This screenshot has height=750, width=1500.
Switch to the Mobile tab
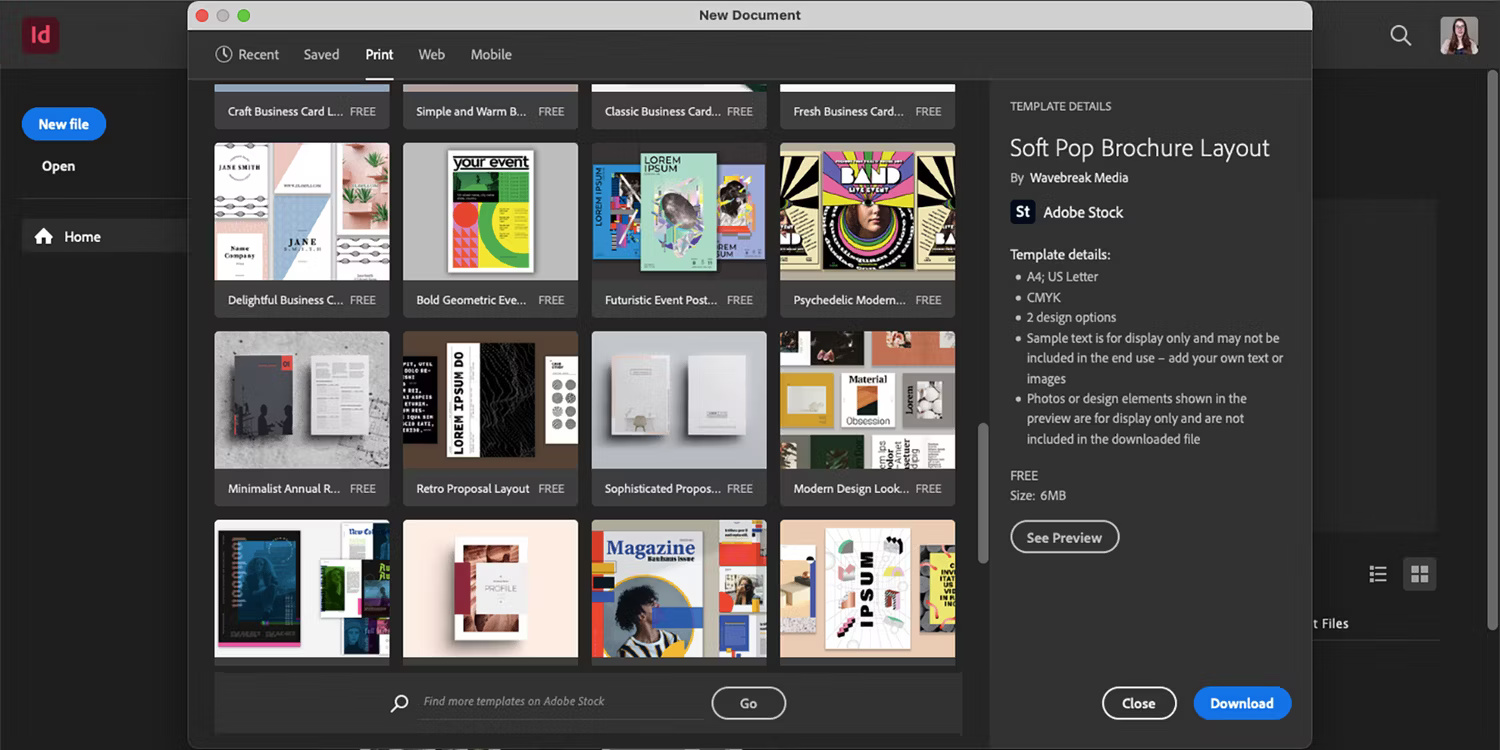491,55
